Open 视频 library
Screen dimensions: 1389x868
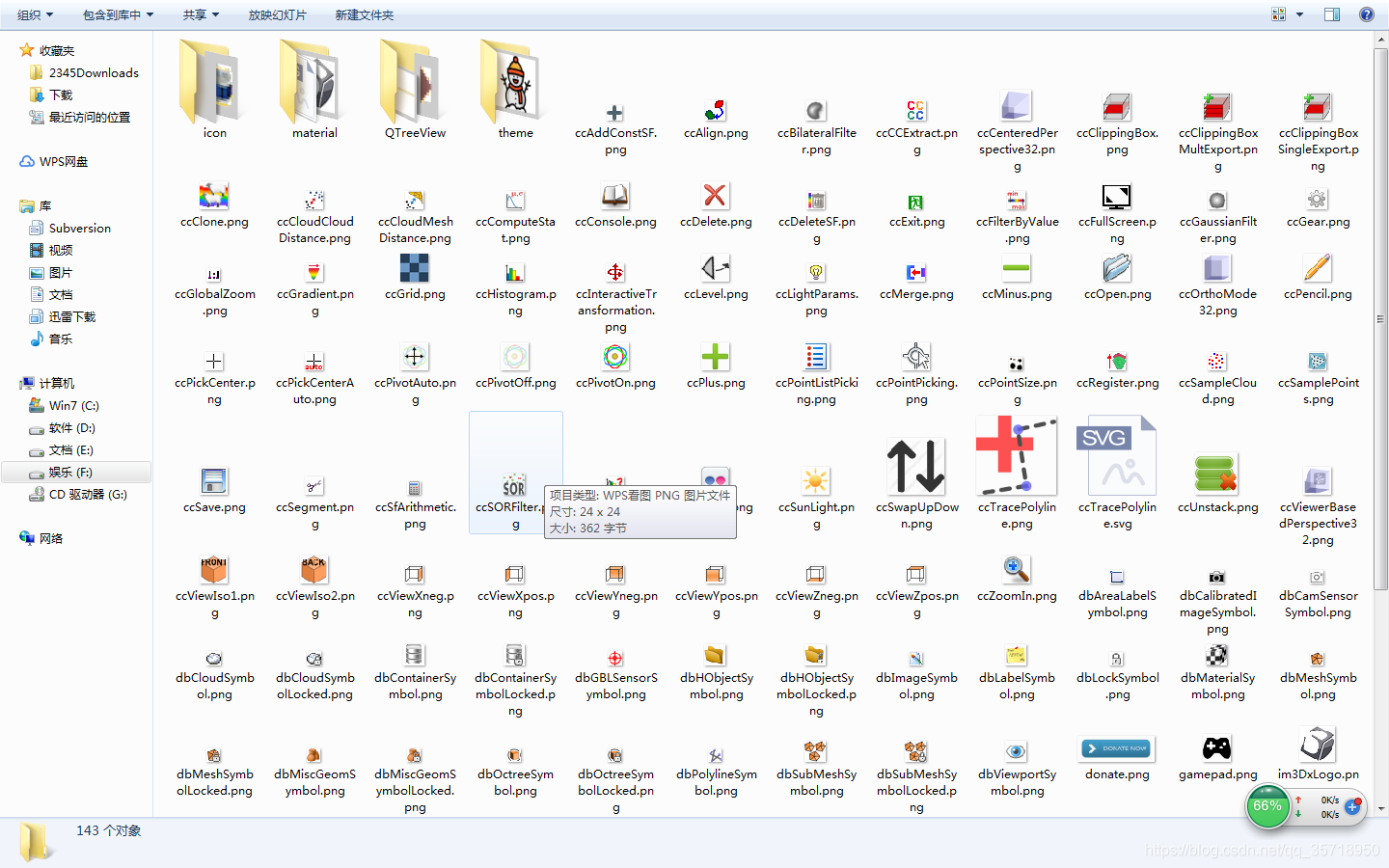[50, 251]
